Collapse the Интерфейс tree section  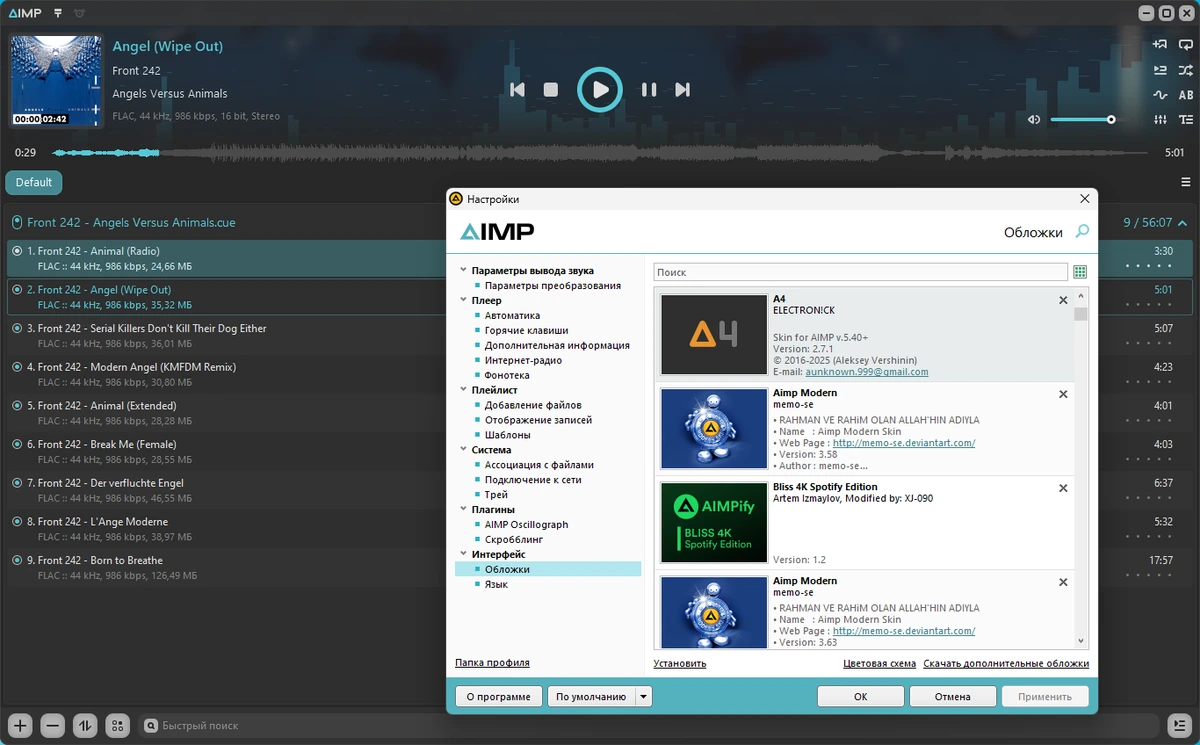pyautogui.click(x=463, y=554)
